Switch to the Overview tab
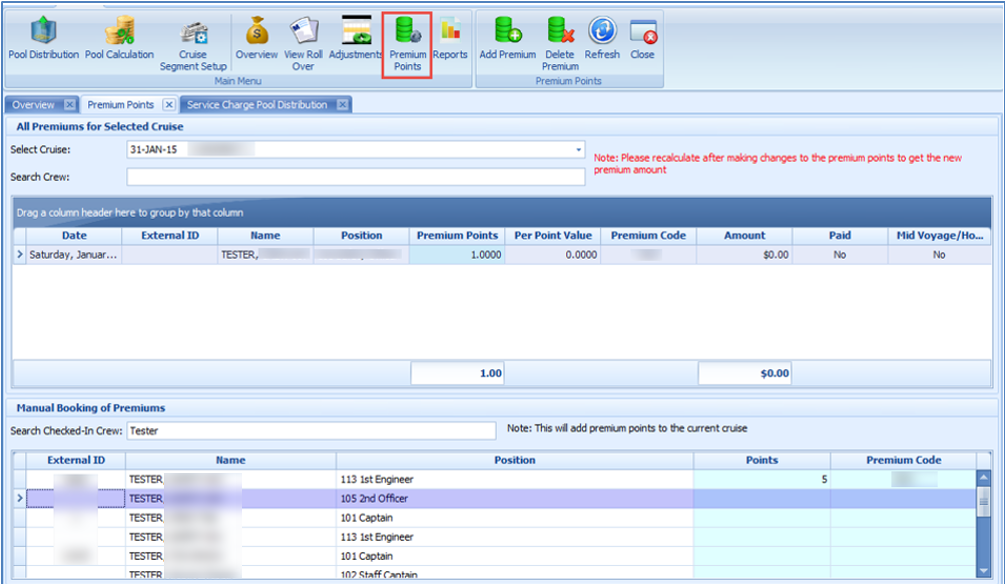Viewport: 1005px width, 584px height. 33,104
